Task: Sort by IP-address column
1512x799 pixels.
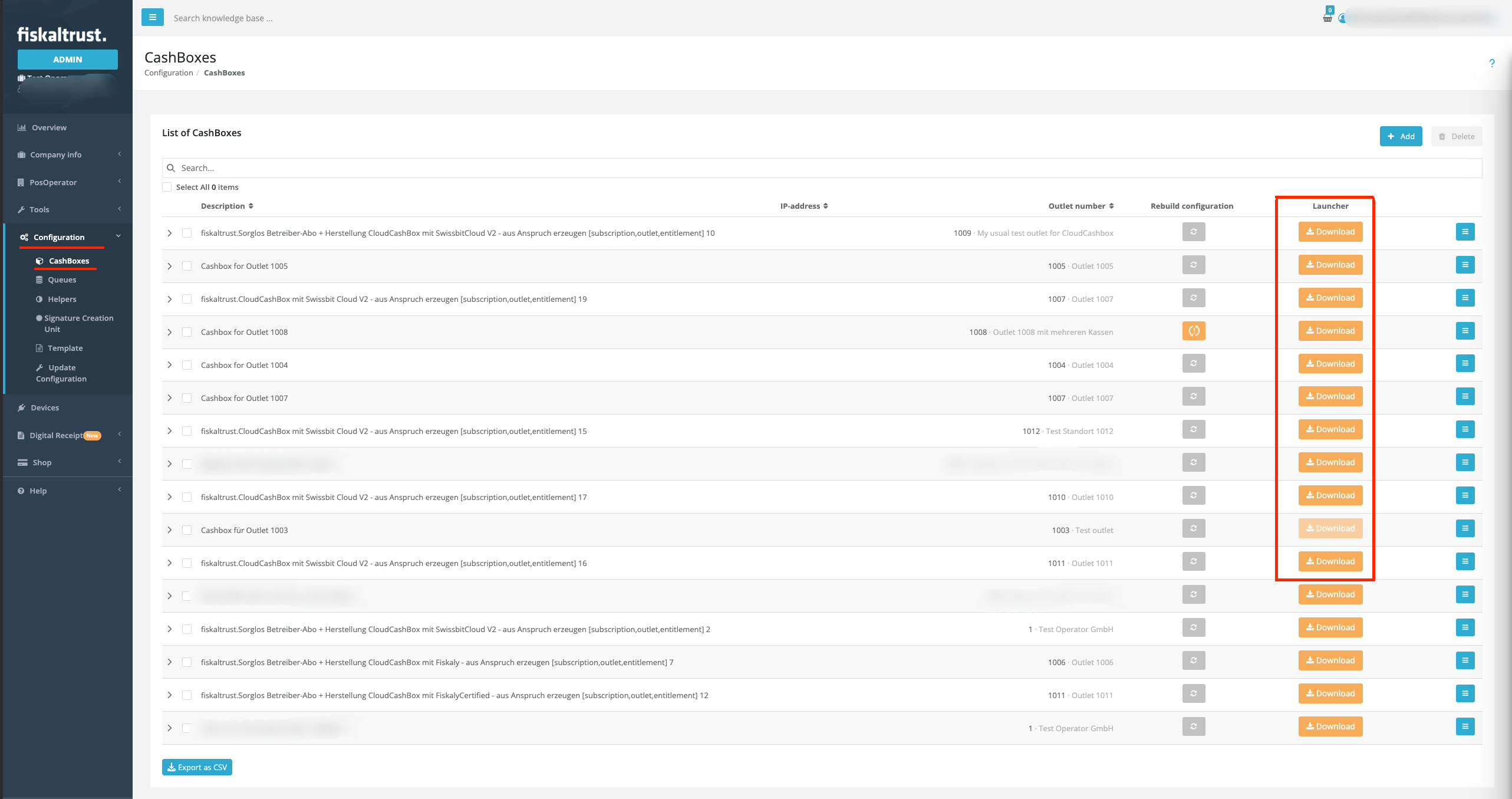Action: [x=804, y=206]
